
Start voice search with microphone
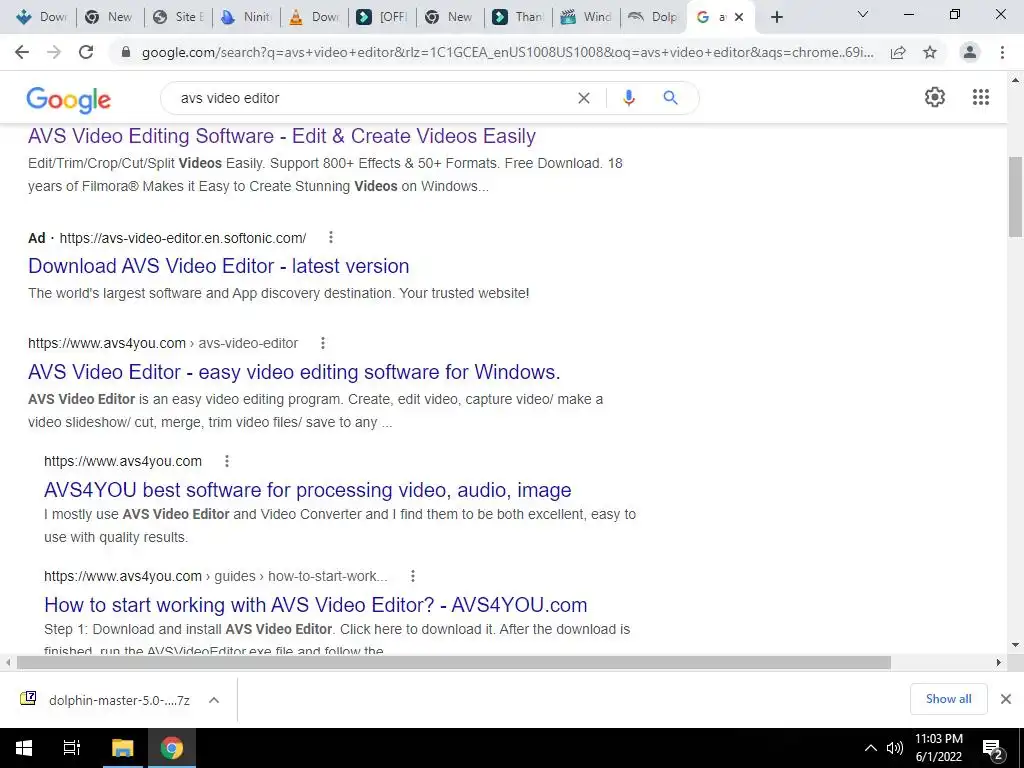click(628, 98)
